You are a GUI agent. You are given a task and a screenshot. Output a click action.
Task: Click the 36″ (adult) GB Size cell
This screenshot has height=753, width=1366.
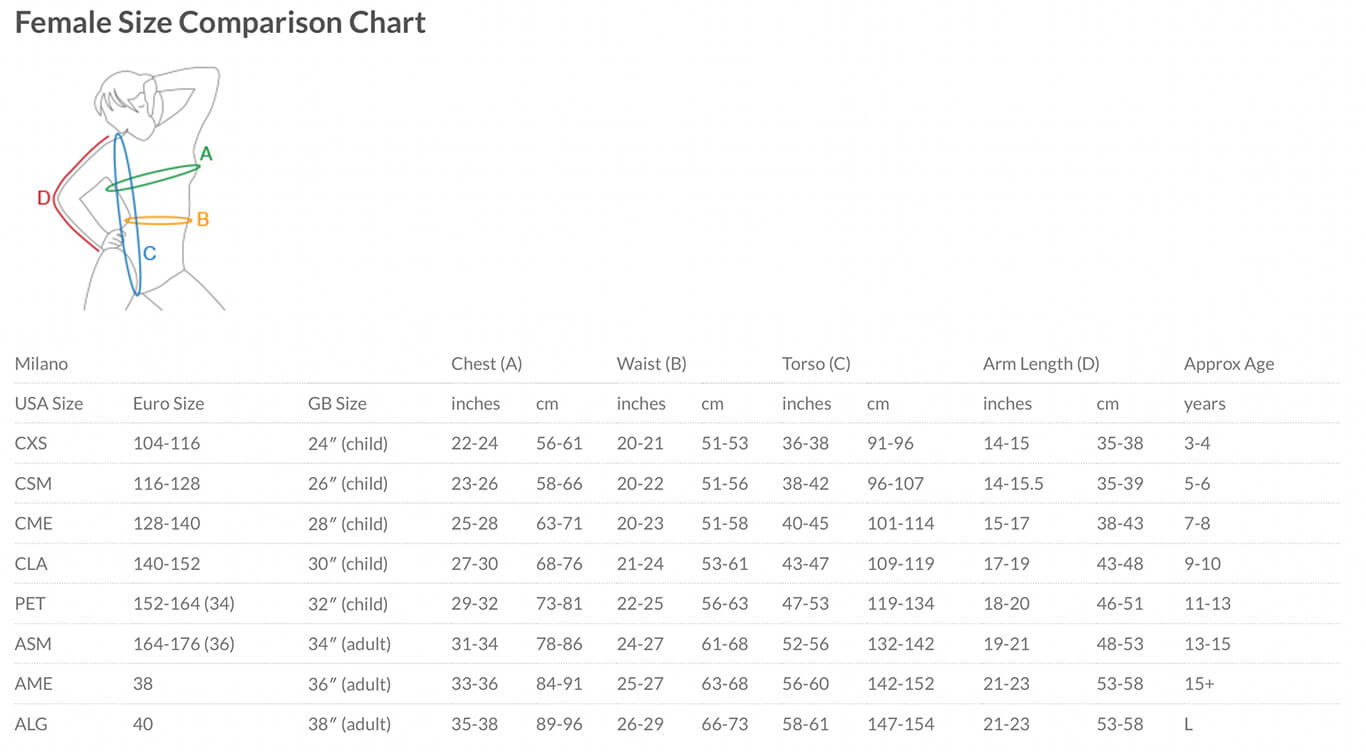tap(349, 684)
